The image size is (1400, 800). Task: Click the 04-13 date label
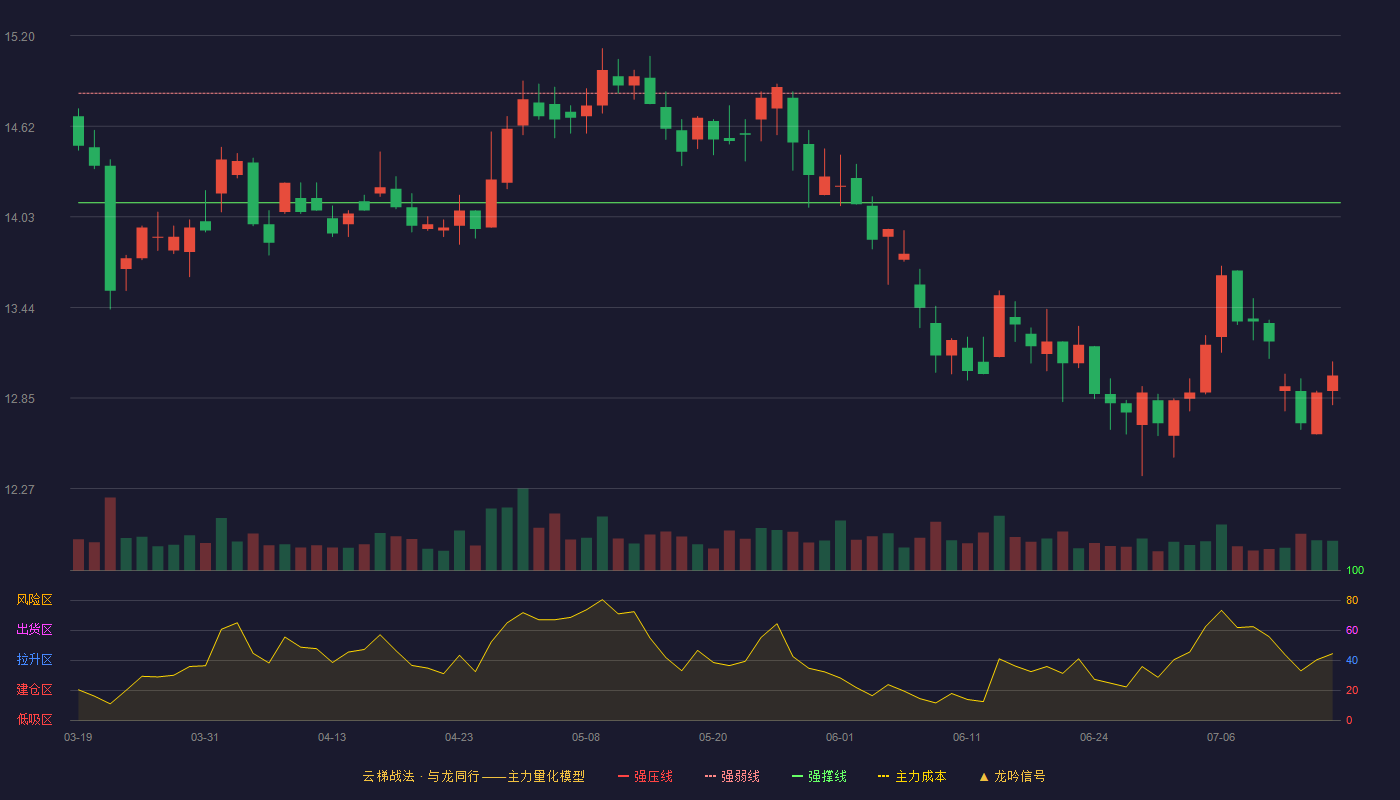coord(332,737)
